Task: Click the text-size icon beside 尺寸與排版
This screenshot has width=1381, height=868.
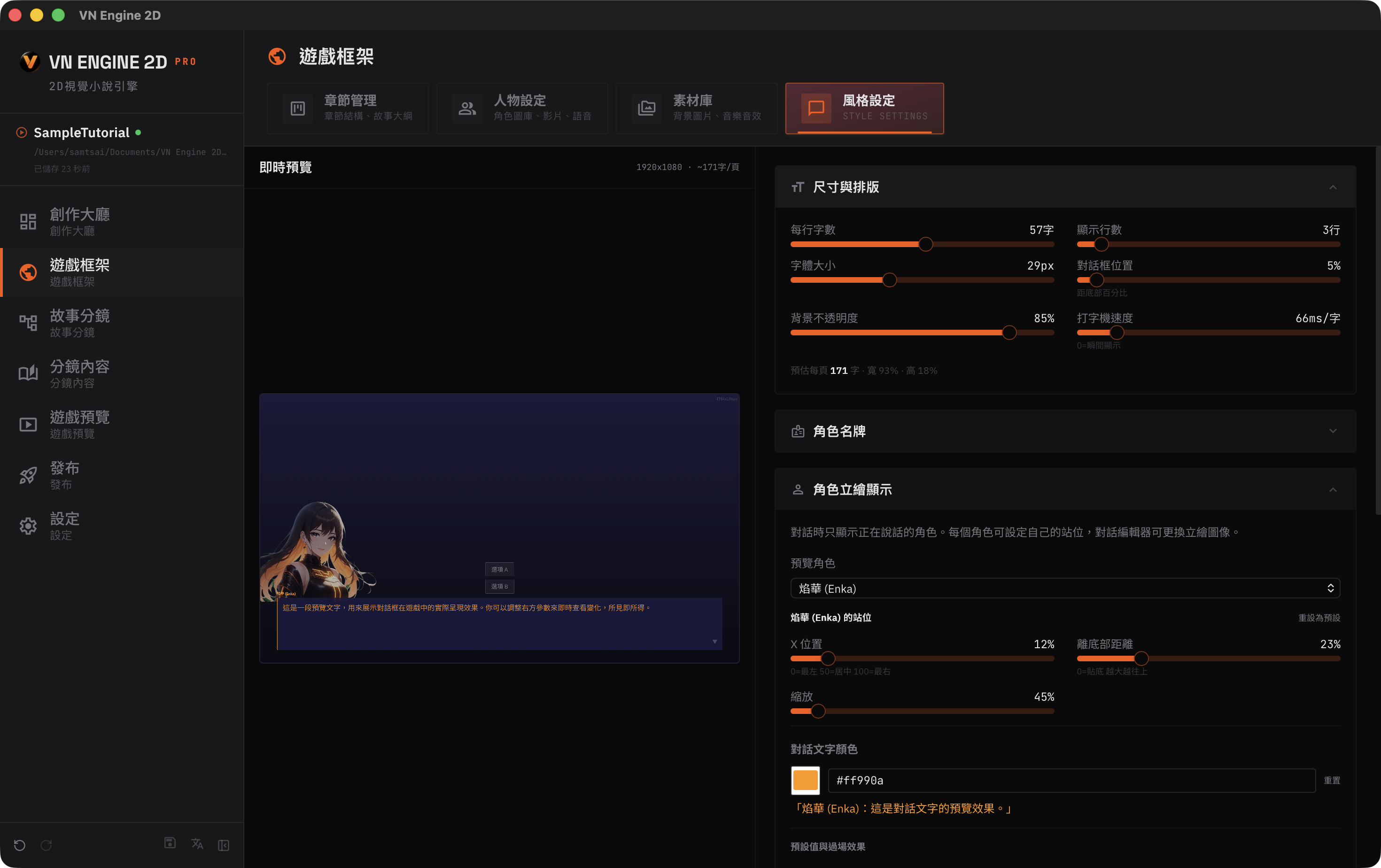Action: point(798,187)
